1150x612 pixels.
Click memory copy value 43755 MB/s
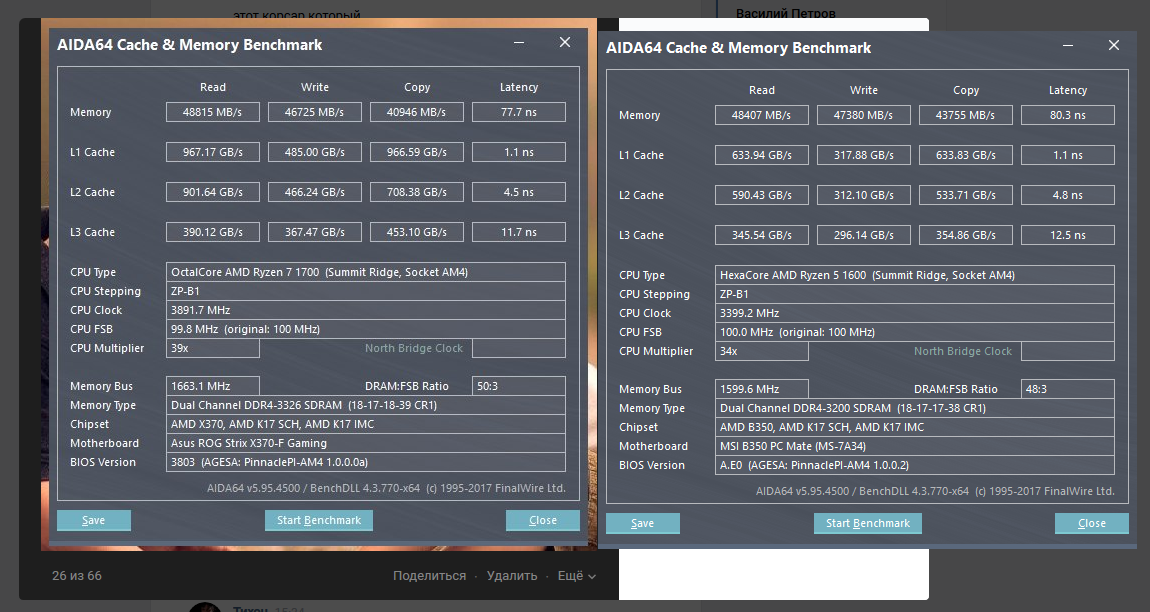click(x=965, y=115)
